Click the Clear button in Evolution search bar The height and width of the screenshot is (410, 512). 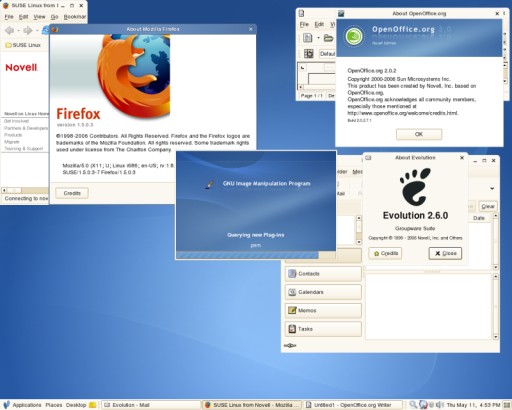point(488,206)
